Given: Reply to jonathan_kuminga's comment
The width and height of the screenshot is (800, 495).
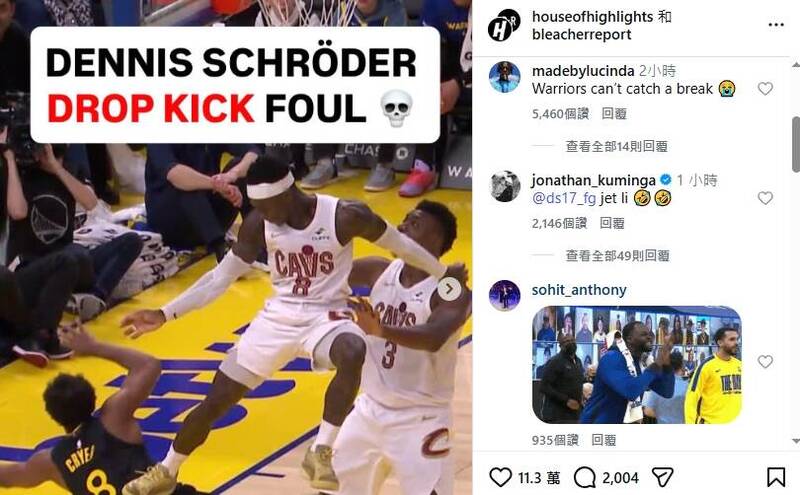Looking at the screenshot, I should click(612, 223).
